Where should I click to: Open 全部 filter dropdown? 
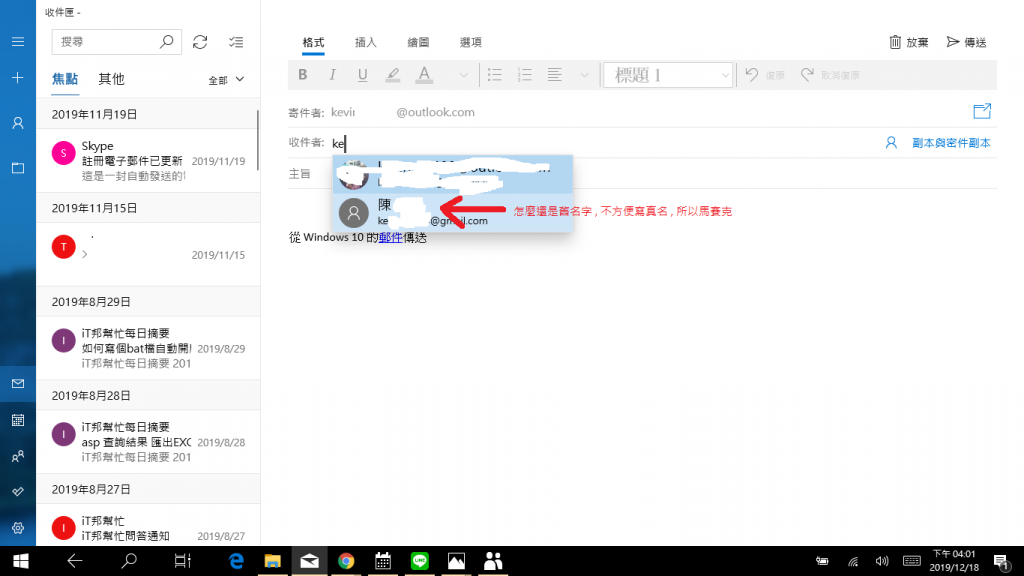(226, 80)
